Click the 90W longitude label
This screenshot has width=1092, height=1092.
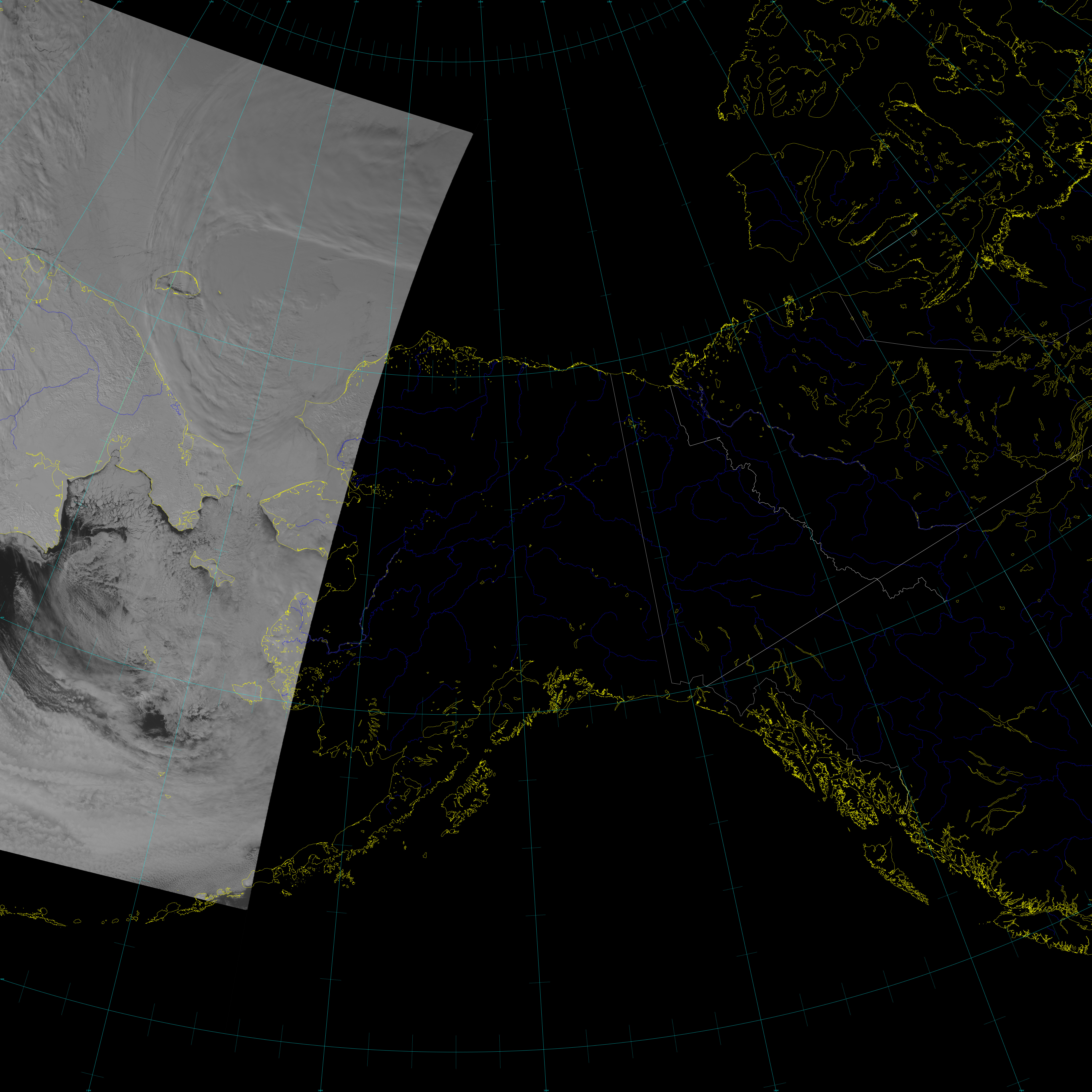click(1040, 2)
